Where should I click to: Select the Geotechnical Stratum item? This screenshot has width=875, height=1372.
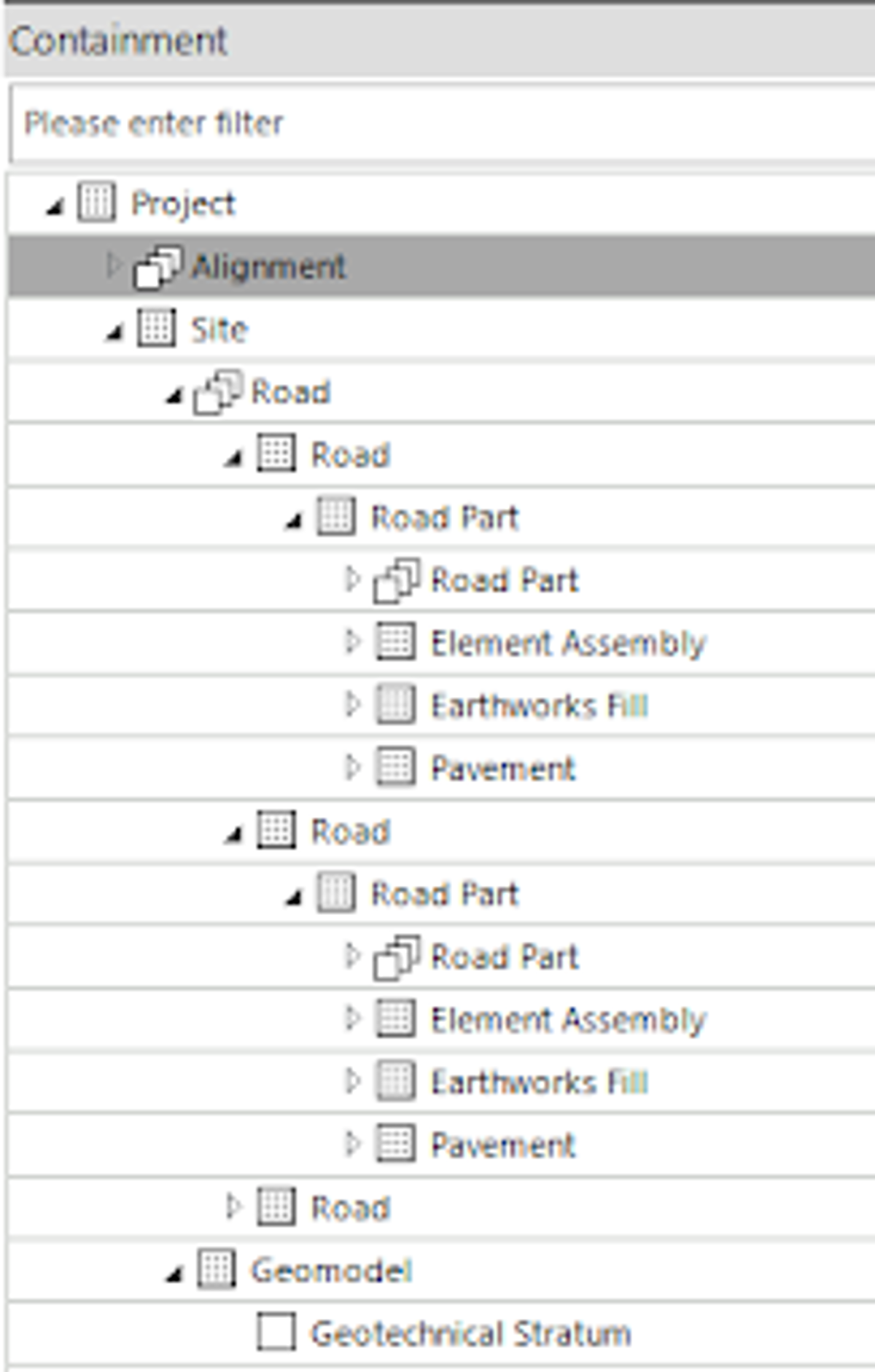[470, 1334]
